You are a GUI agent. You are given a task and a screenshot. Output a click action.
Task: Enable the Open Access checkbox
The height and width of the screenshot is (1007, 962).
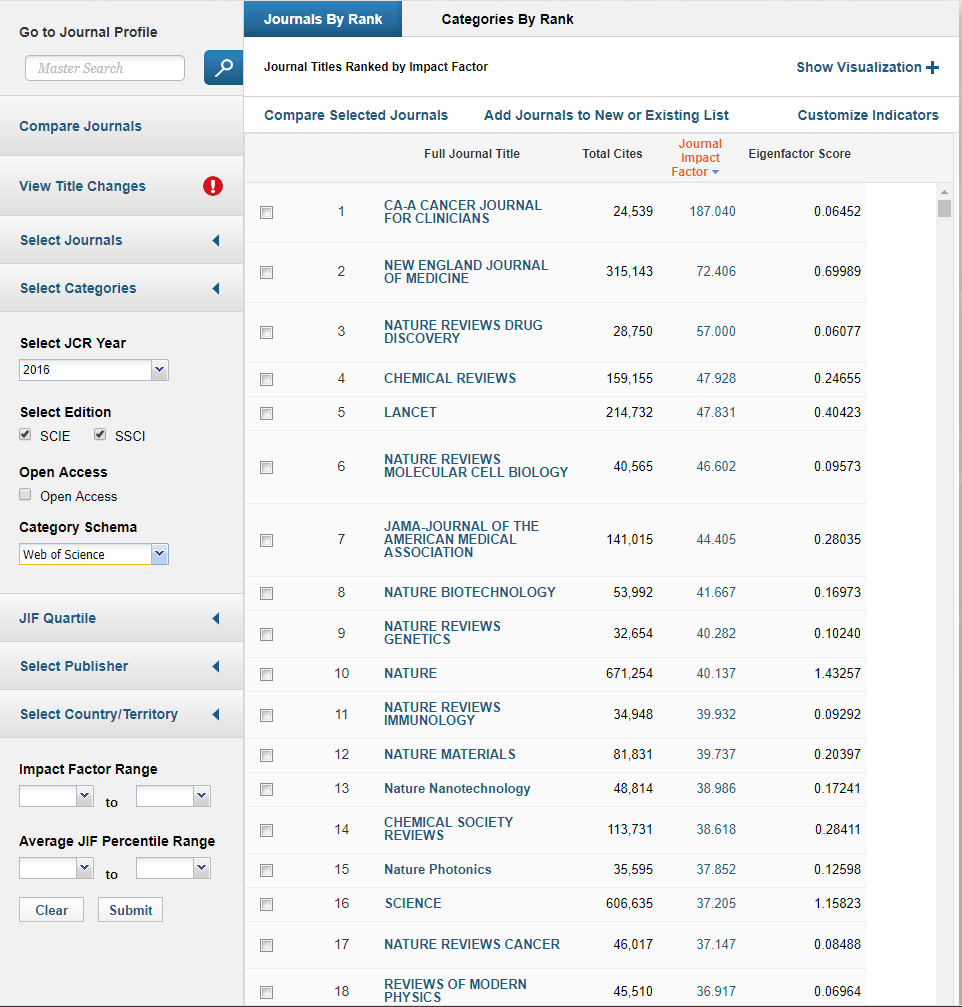point(25,495)
